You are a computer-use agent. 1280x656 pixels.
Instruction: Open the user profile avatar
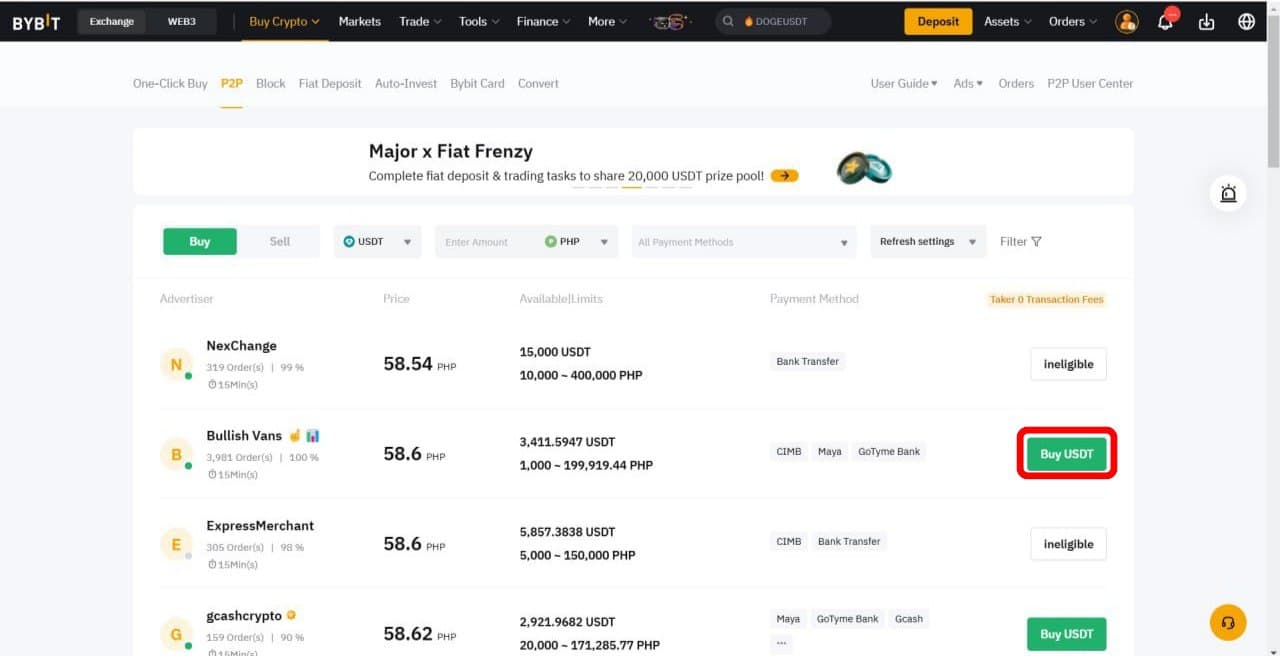[1127, 22]
